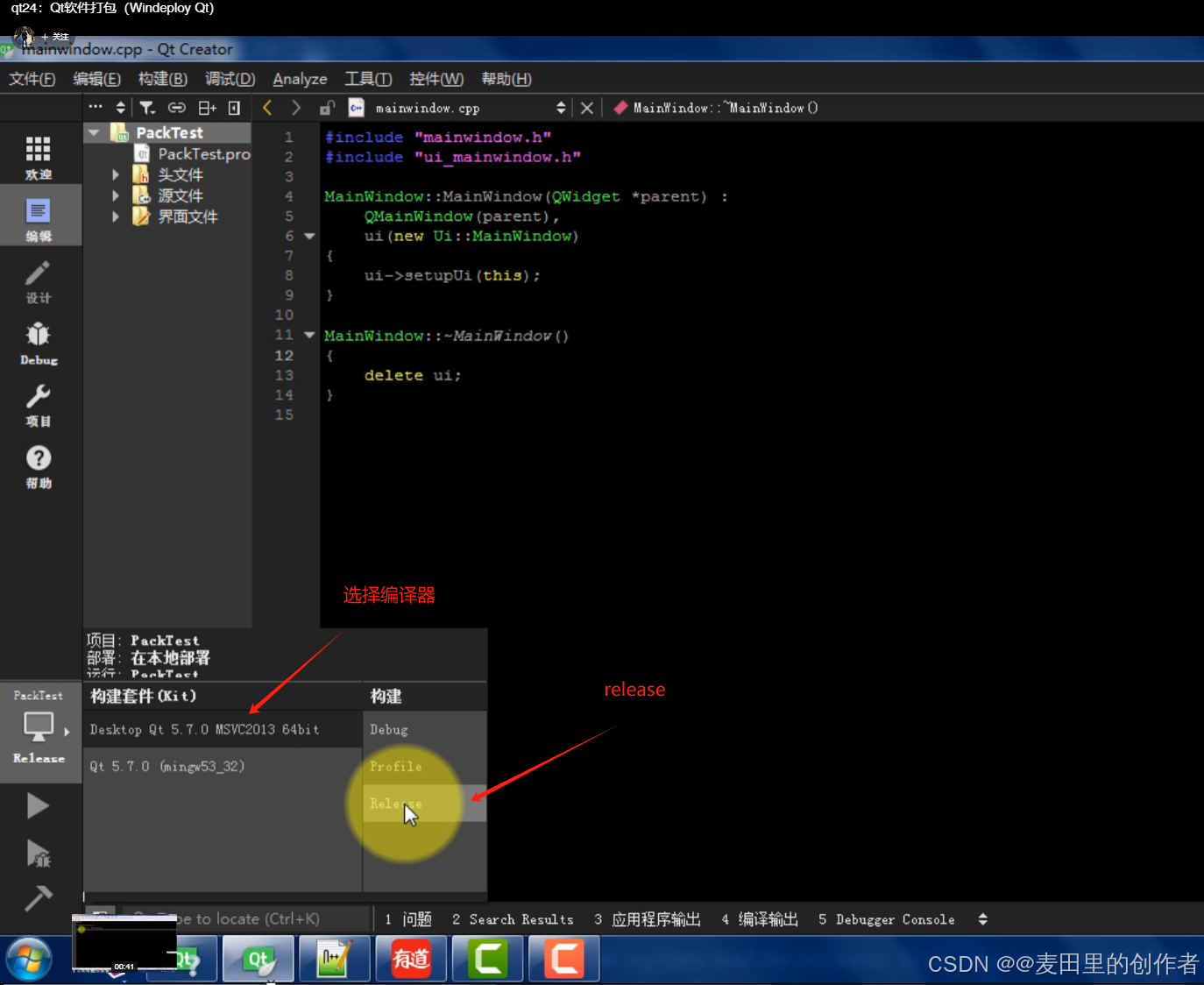
Task: Open the 帮助 help mode
Action: [x=39, y=466]
